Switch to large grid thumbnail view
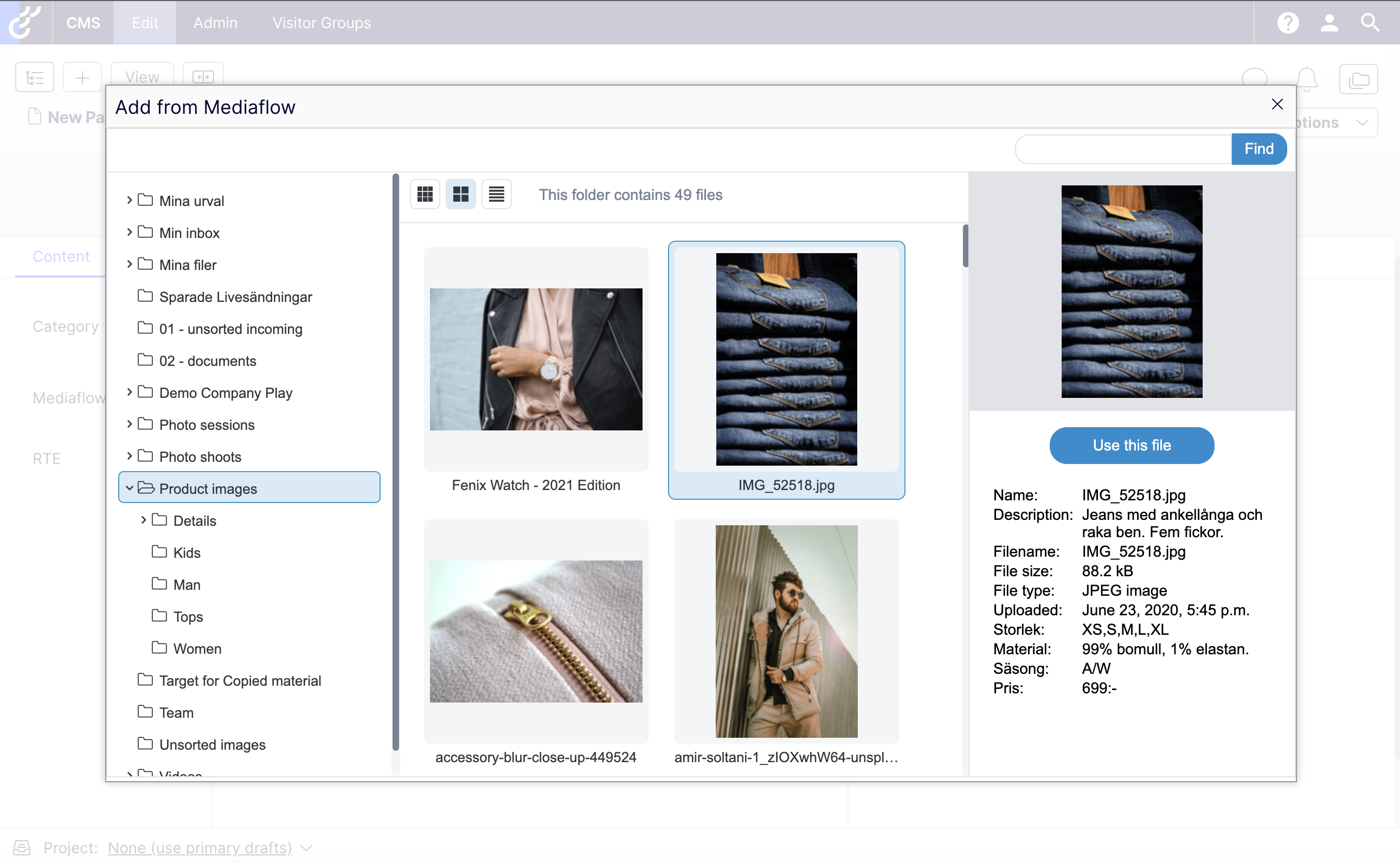 (460, 194)
